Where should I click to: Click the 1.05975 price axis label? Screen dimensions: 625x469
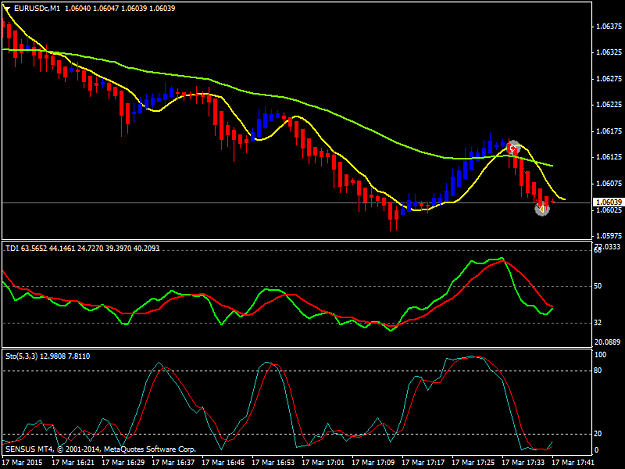[x=609, y=236]
